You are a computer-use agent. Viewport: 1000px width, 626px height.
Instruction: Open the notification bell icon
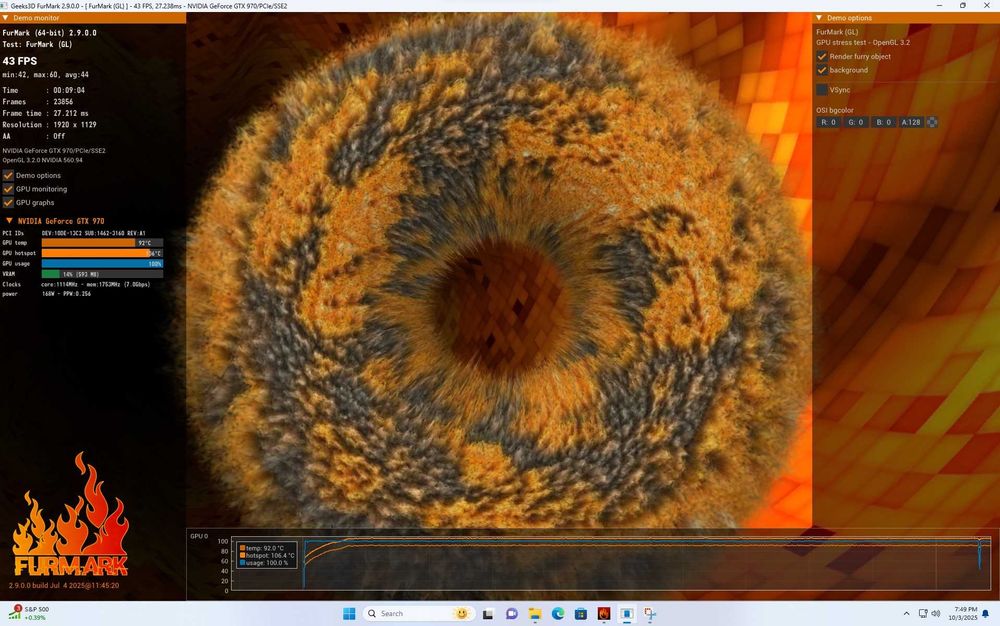(985, 614)
